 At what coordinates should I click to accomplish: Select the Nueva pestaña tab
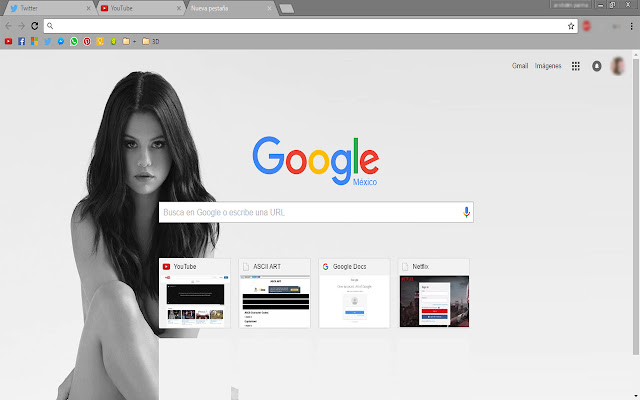click(x=229, y=8)
